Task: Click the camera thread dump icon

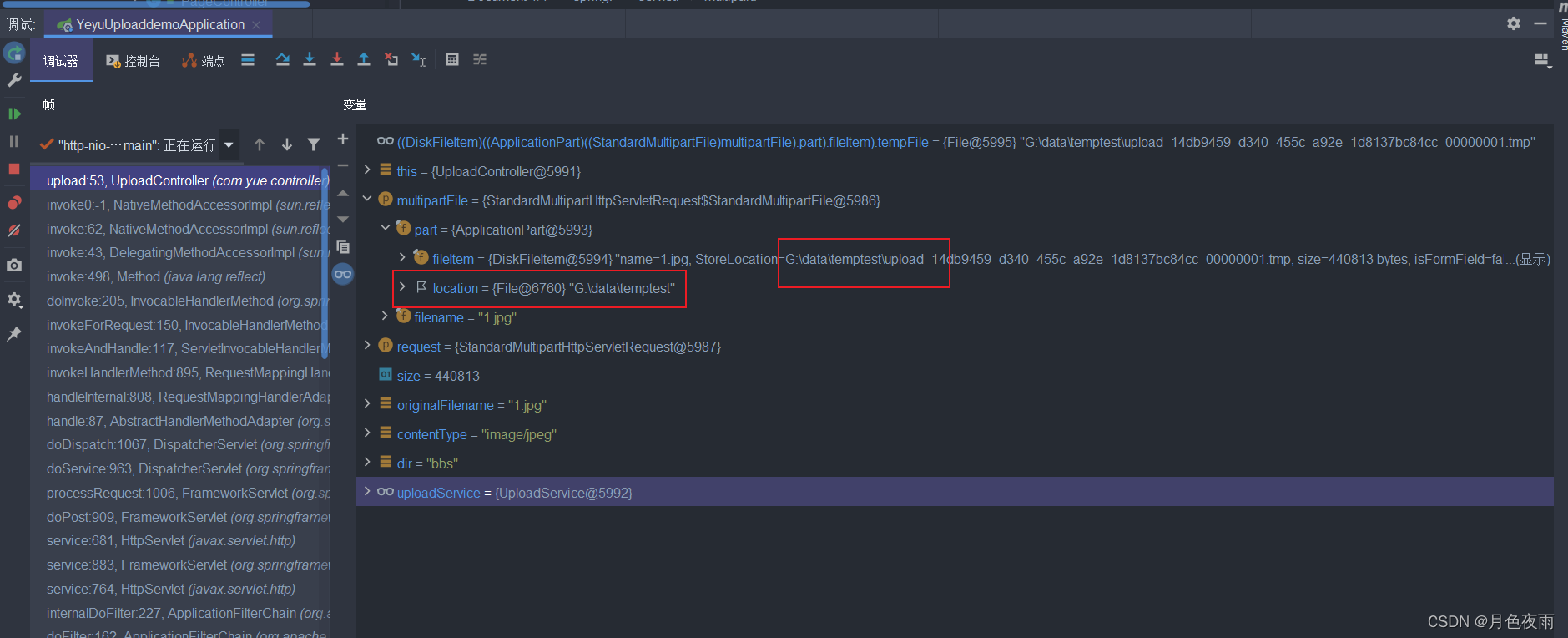Action: click(14, 265)
